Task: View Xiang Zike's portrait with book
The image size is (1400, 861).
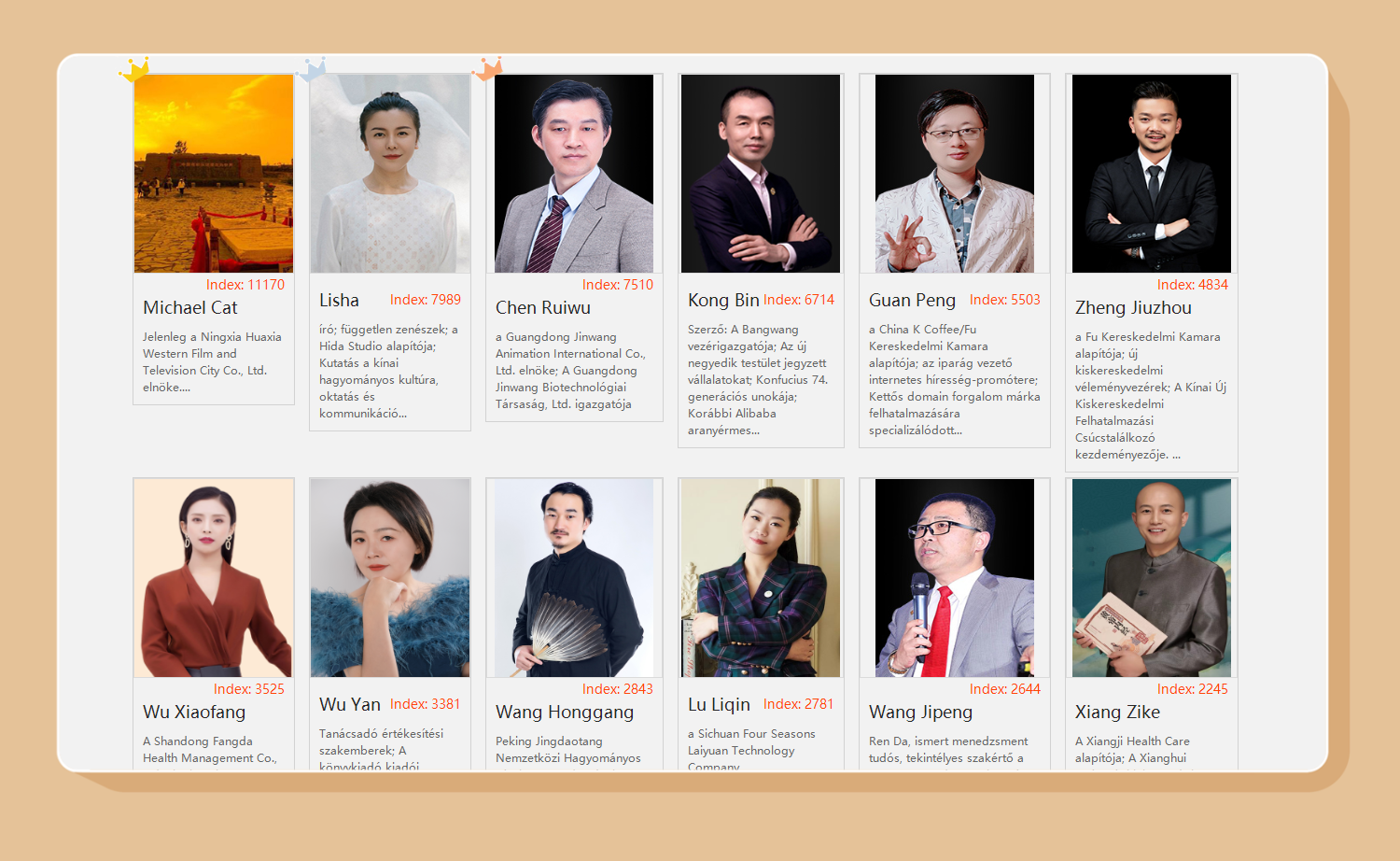Action: tap(1152, 578)
